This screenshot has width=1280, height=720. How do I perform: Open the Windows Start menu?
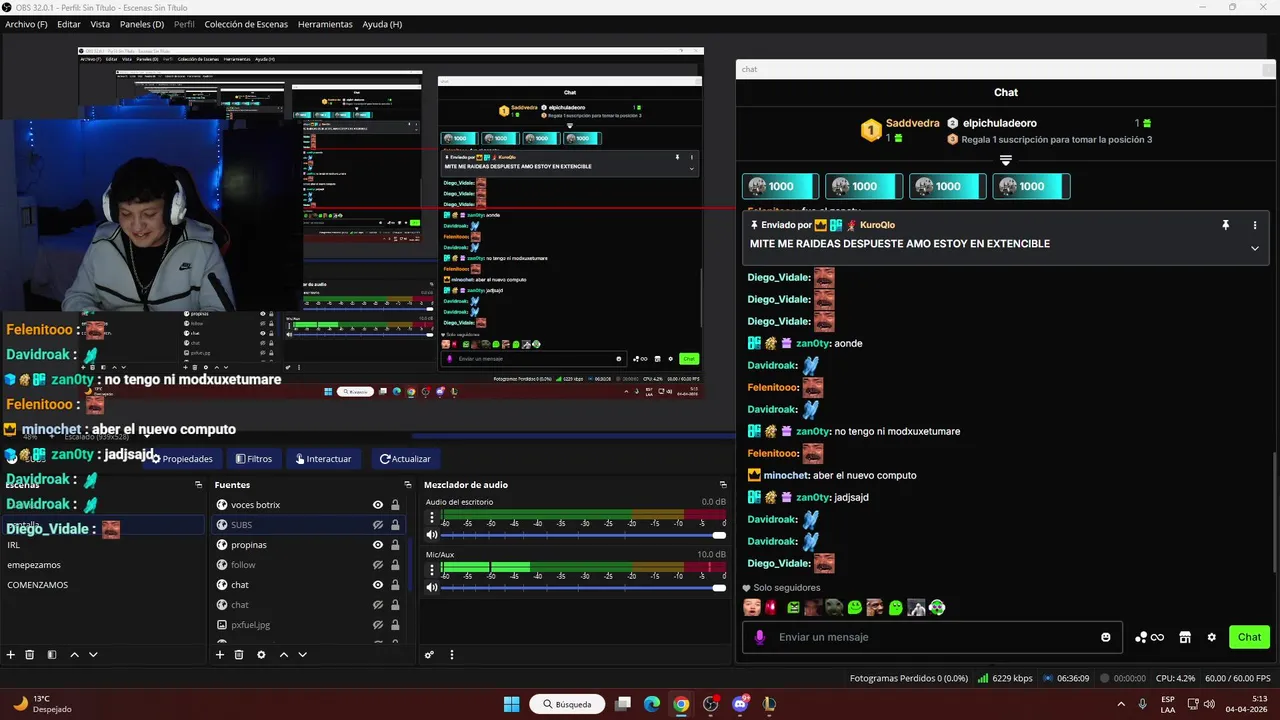(x=512, y=704)
